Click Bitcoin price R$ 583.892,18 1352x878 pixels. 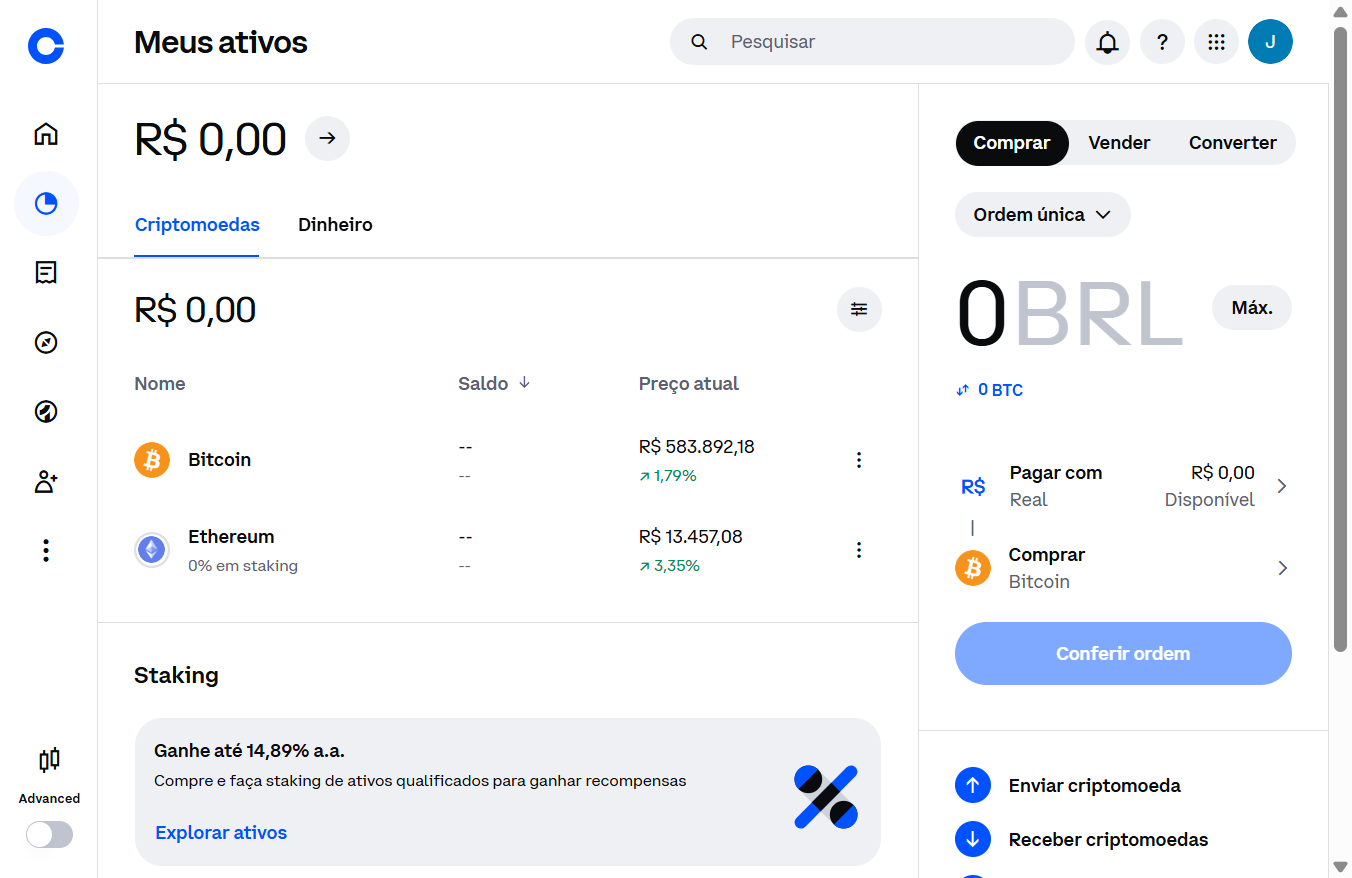click(x=697, y=447)
